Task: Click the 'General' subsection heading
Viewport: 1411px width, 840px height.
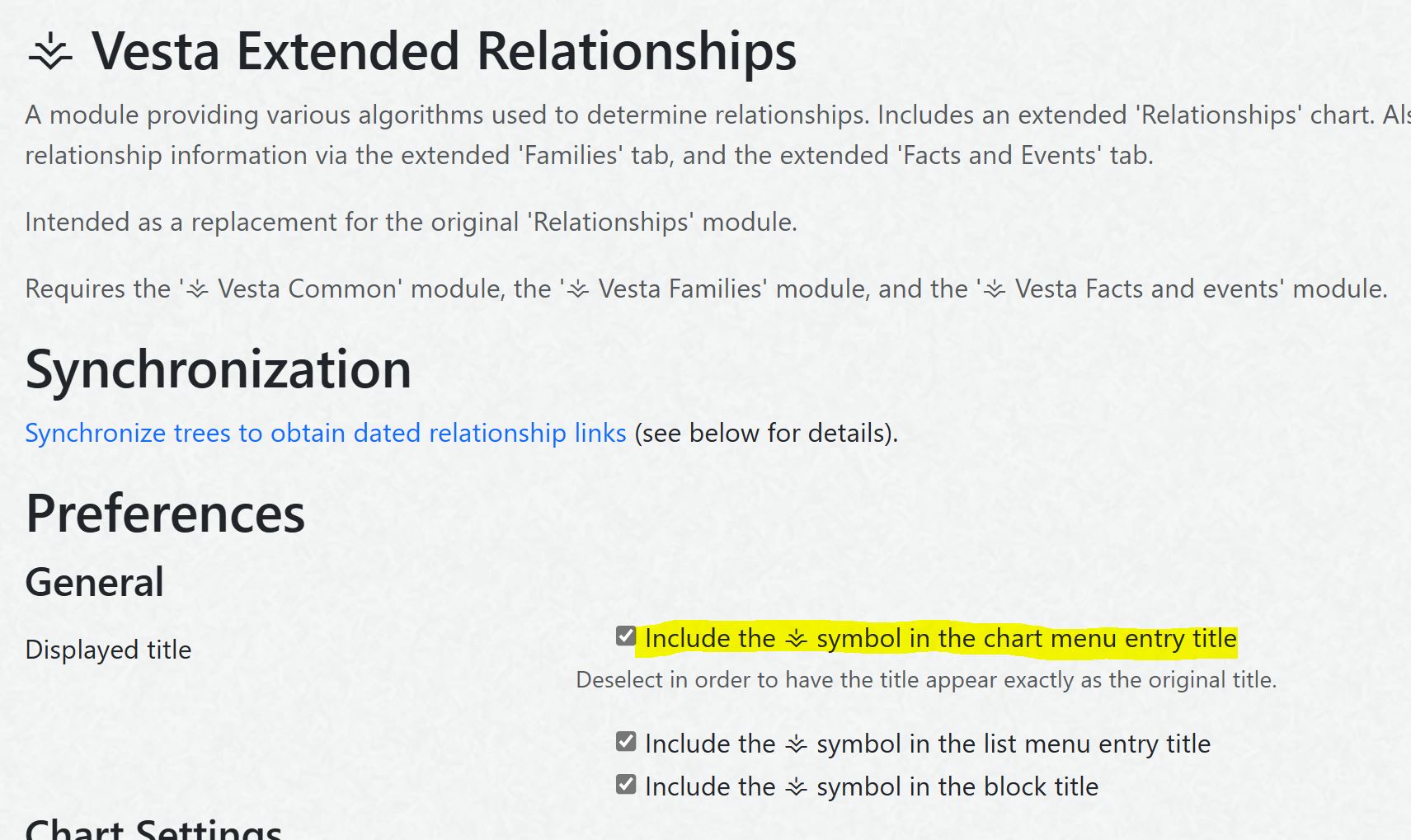Action: (94, 581)
